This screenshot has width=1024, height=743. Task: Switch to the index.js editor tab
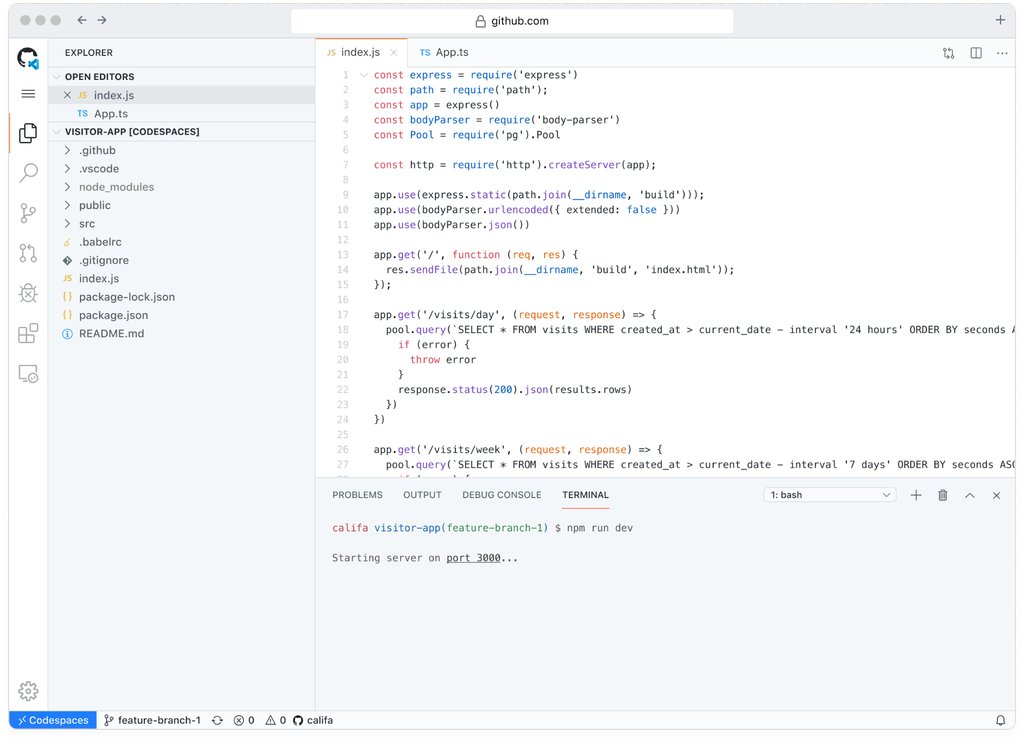point(360,52)
